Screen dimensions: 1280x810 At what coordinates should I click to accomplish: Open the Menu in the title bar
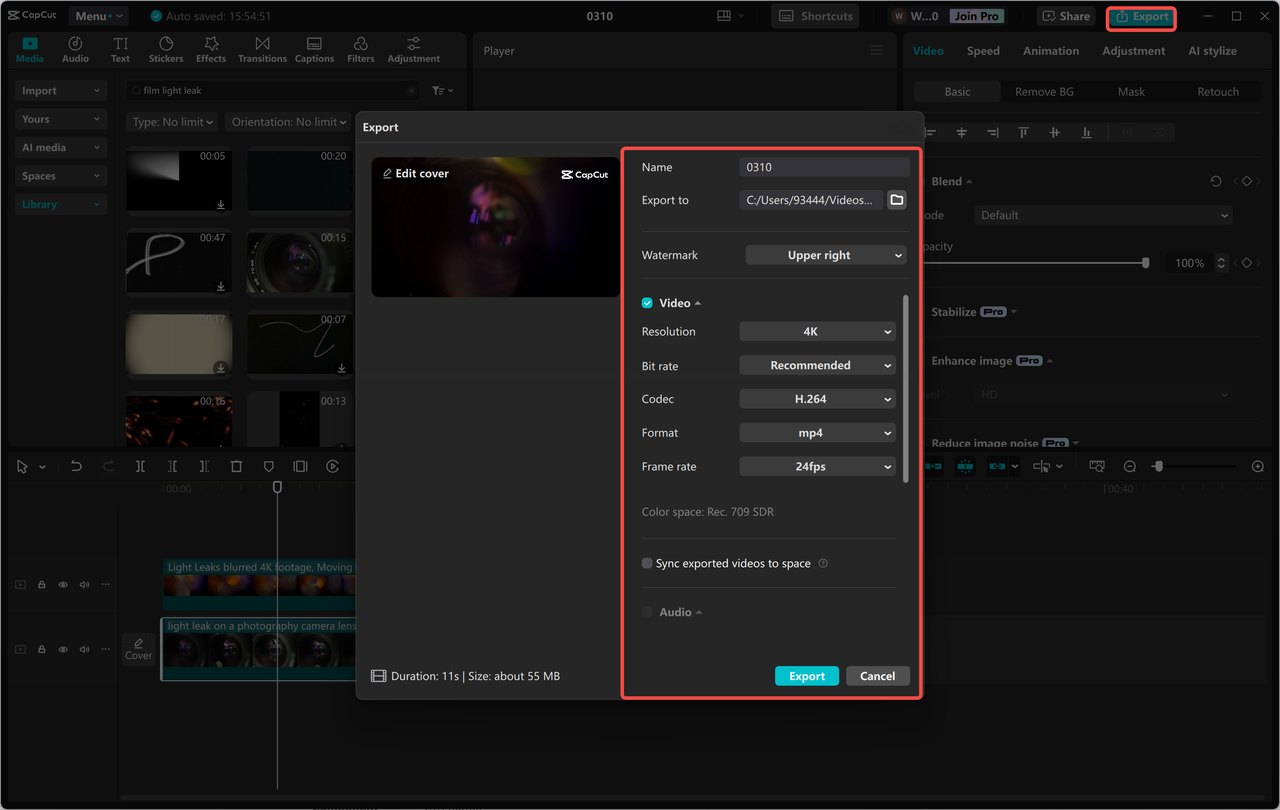pyautogui.click(x=97, y=16)
